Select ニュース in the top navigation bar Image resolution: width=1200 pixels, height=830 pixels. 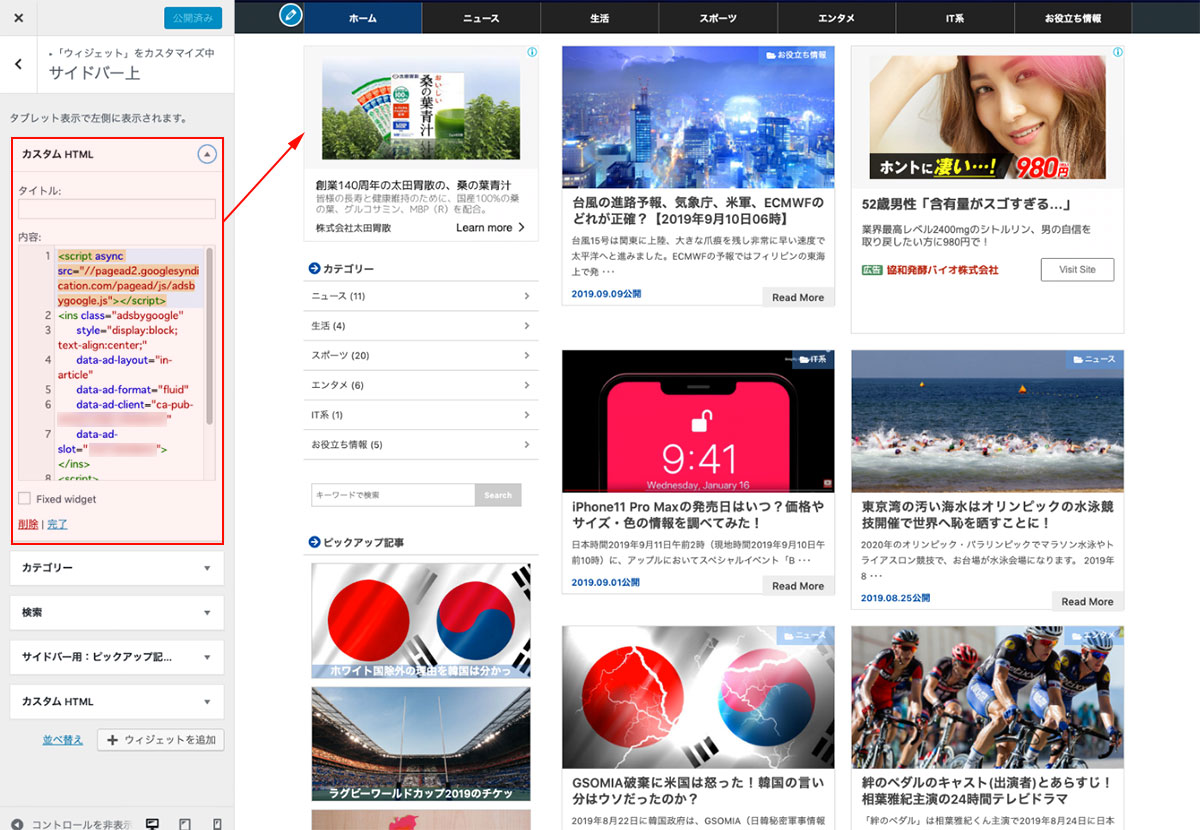tap(481, 18)
